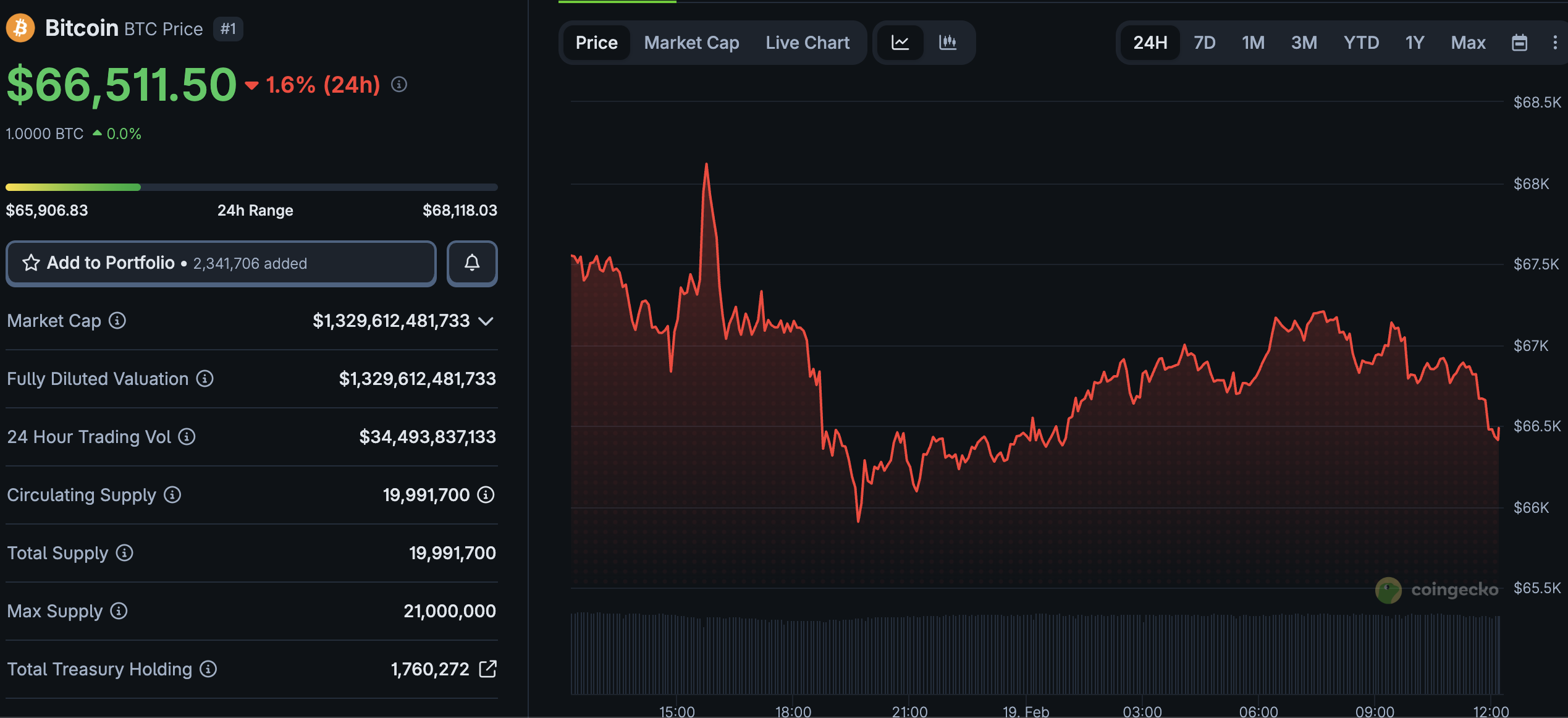The height and width of the screenshot is (718, 1568).
Task: Click the Add to Portfolio button
Action: click(221, 263)
